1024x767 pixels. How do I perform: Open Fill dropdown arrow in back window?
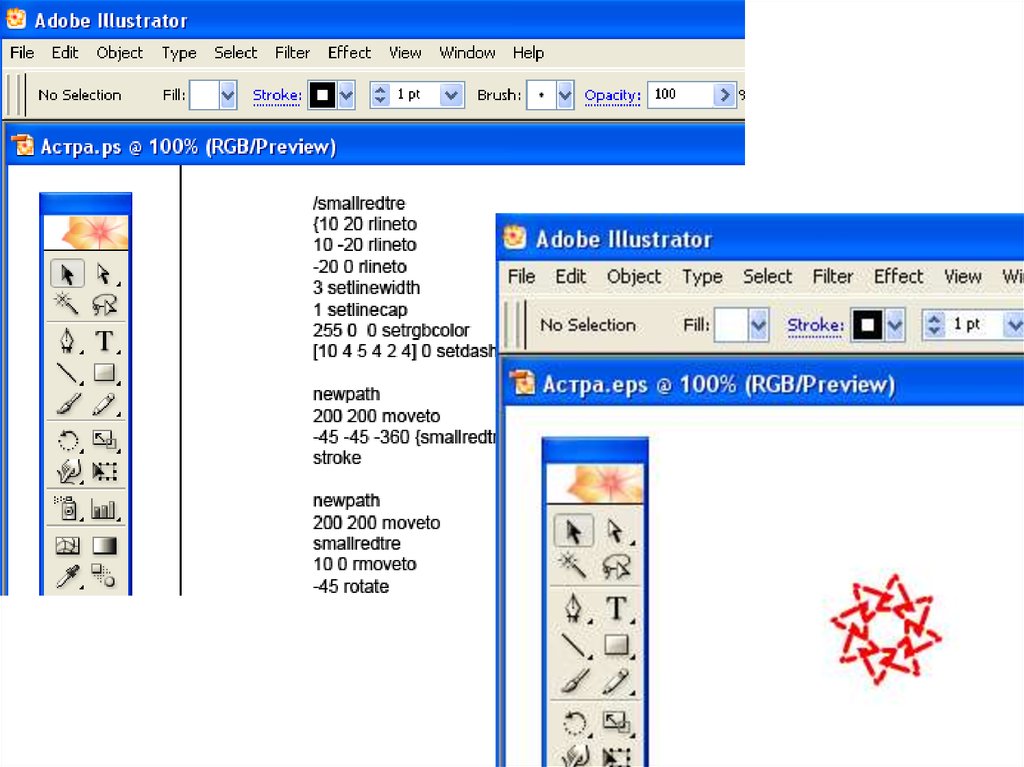pos(228,95)
